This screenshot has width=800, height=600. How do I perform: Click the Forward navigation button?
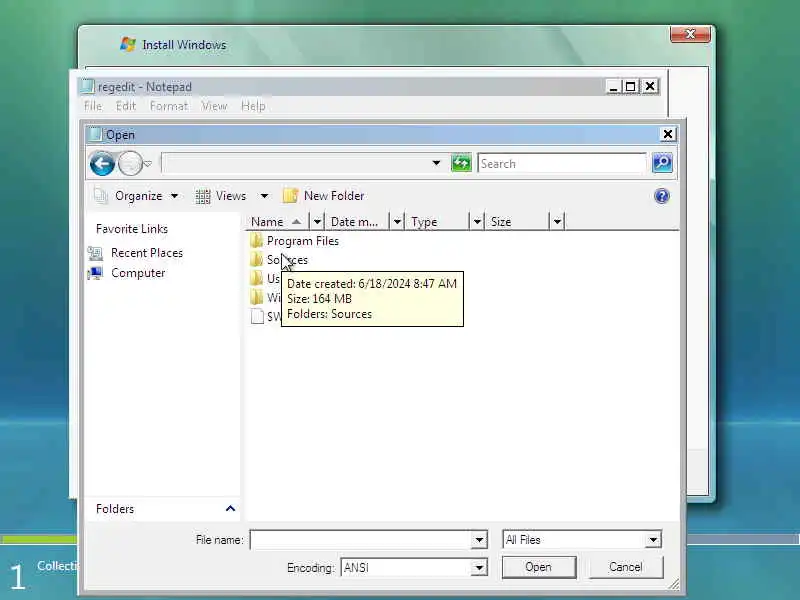130,164
